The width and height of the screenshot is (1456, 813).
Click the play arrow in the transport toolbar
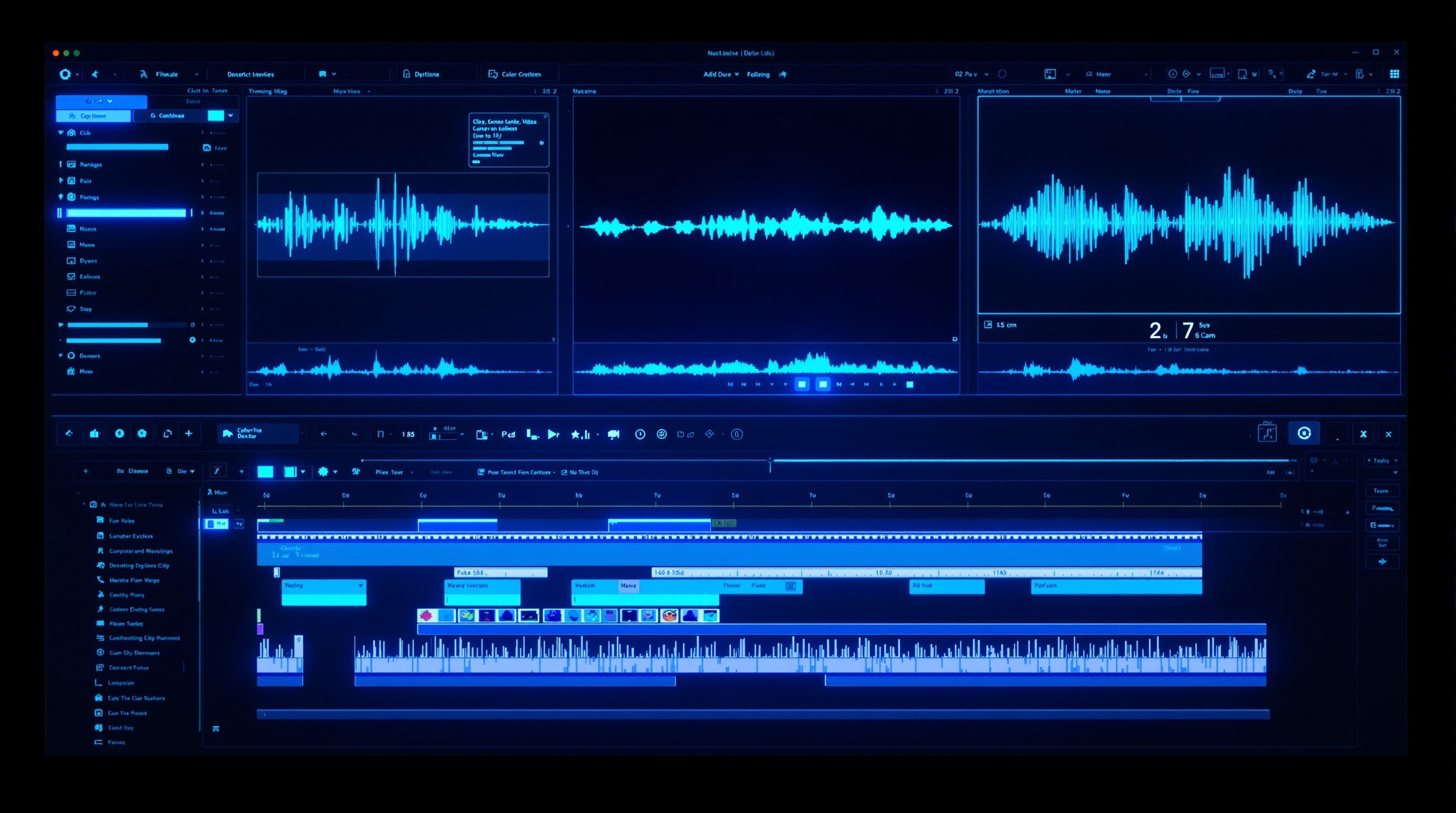point(553,434)
